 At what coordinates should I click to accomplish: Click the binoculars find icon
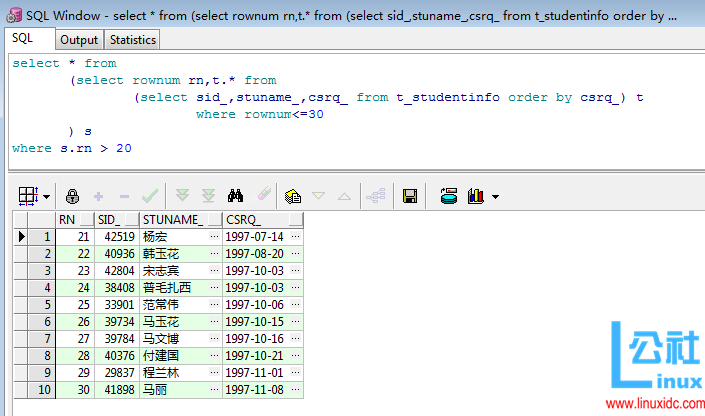(236, 196)
